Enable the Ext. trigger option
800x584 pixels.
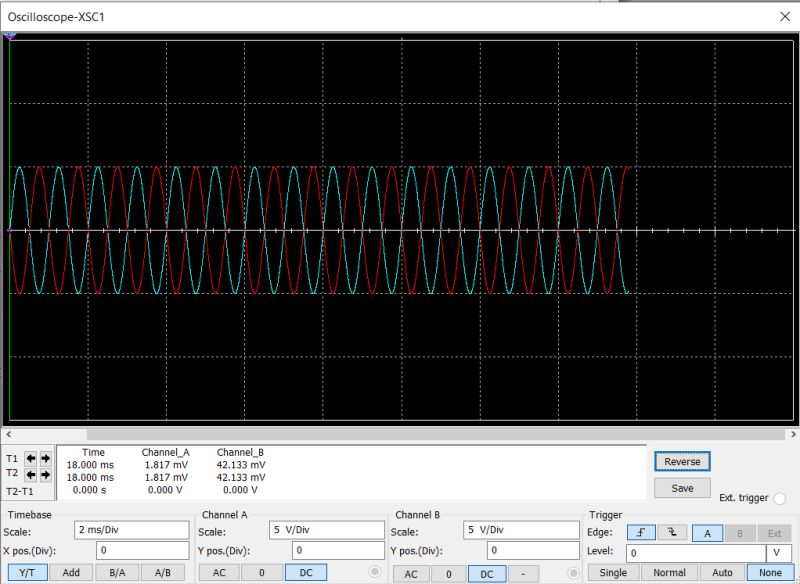pyautogui.click(x=778, y=497)
